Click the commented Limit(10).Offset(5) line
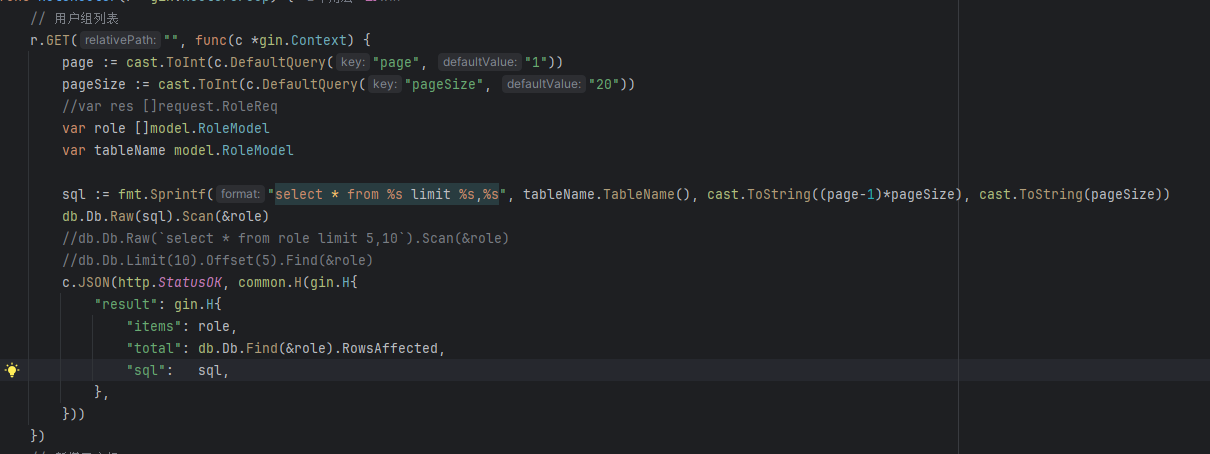Screen dimensions: 1210x454 pos(217,260)
